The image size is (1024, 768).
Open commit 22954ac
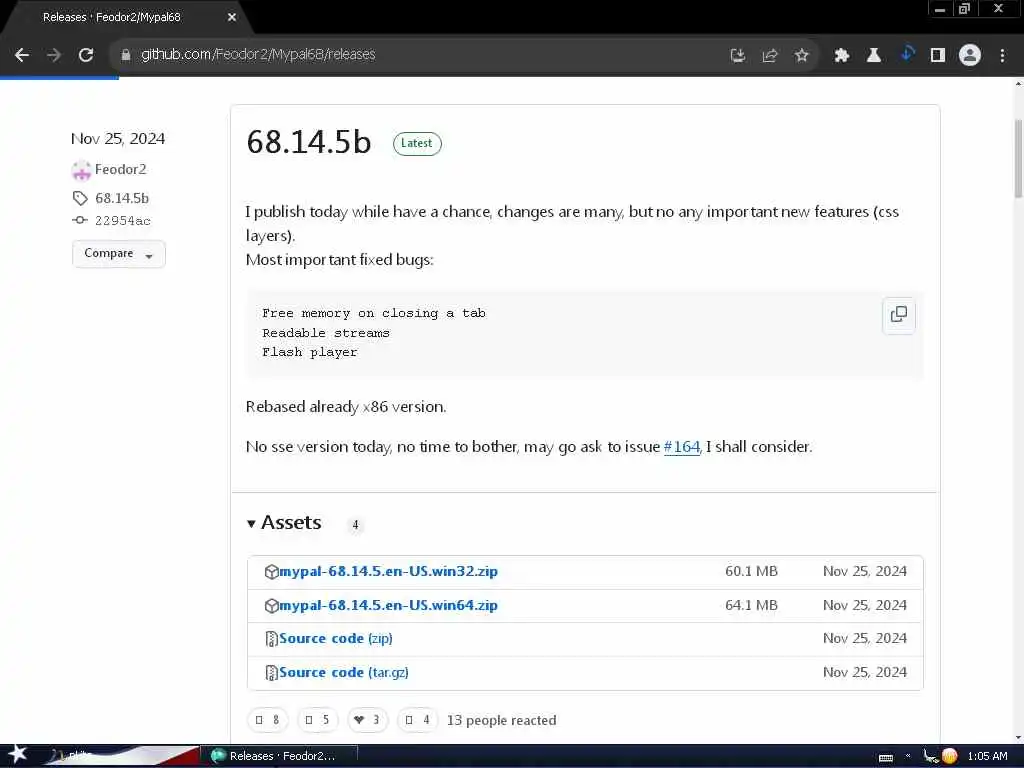coord(122,221)
